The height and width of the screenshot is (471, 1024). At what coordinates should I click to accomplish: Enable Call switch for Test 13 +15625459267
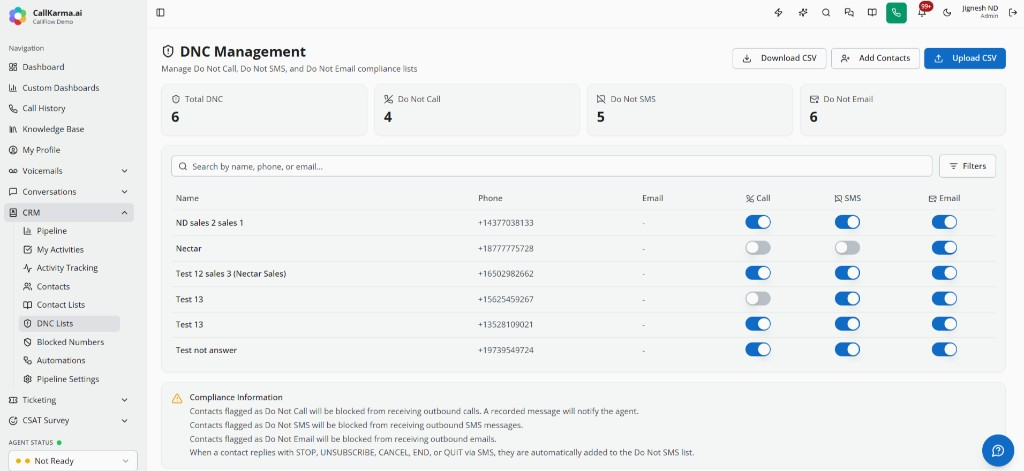[758, 299]
